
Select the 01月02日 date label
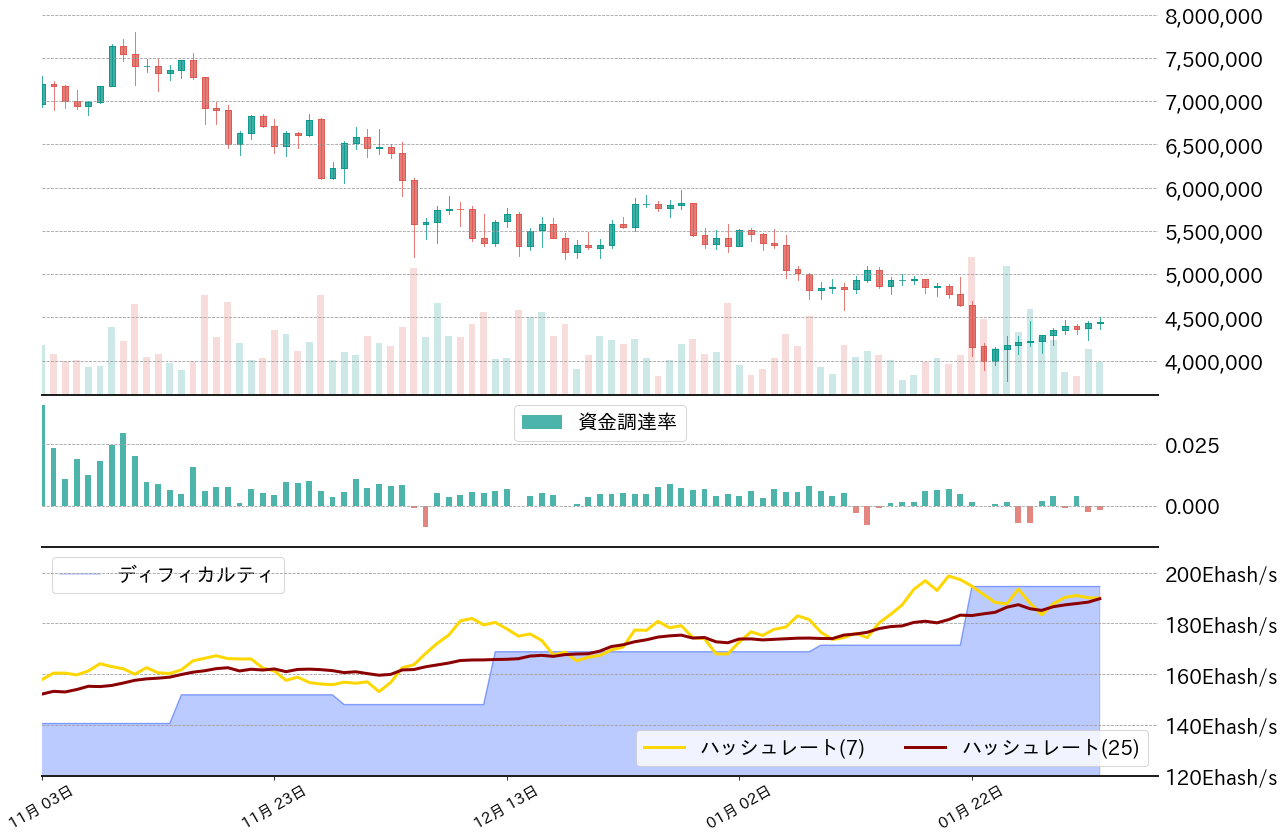coord(741,805)
